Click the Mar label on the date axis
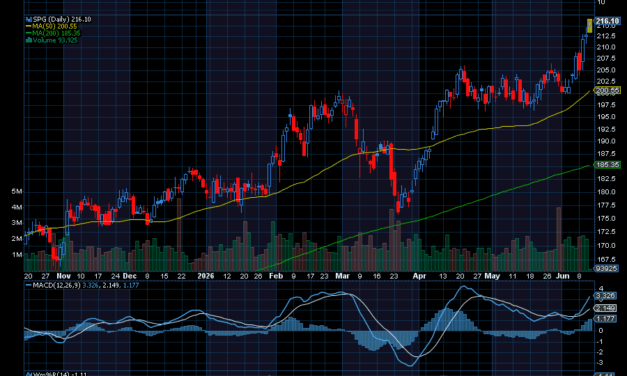The width and height of the screenshot is (627, 376). tap(342, 276)
